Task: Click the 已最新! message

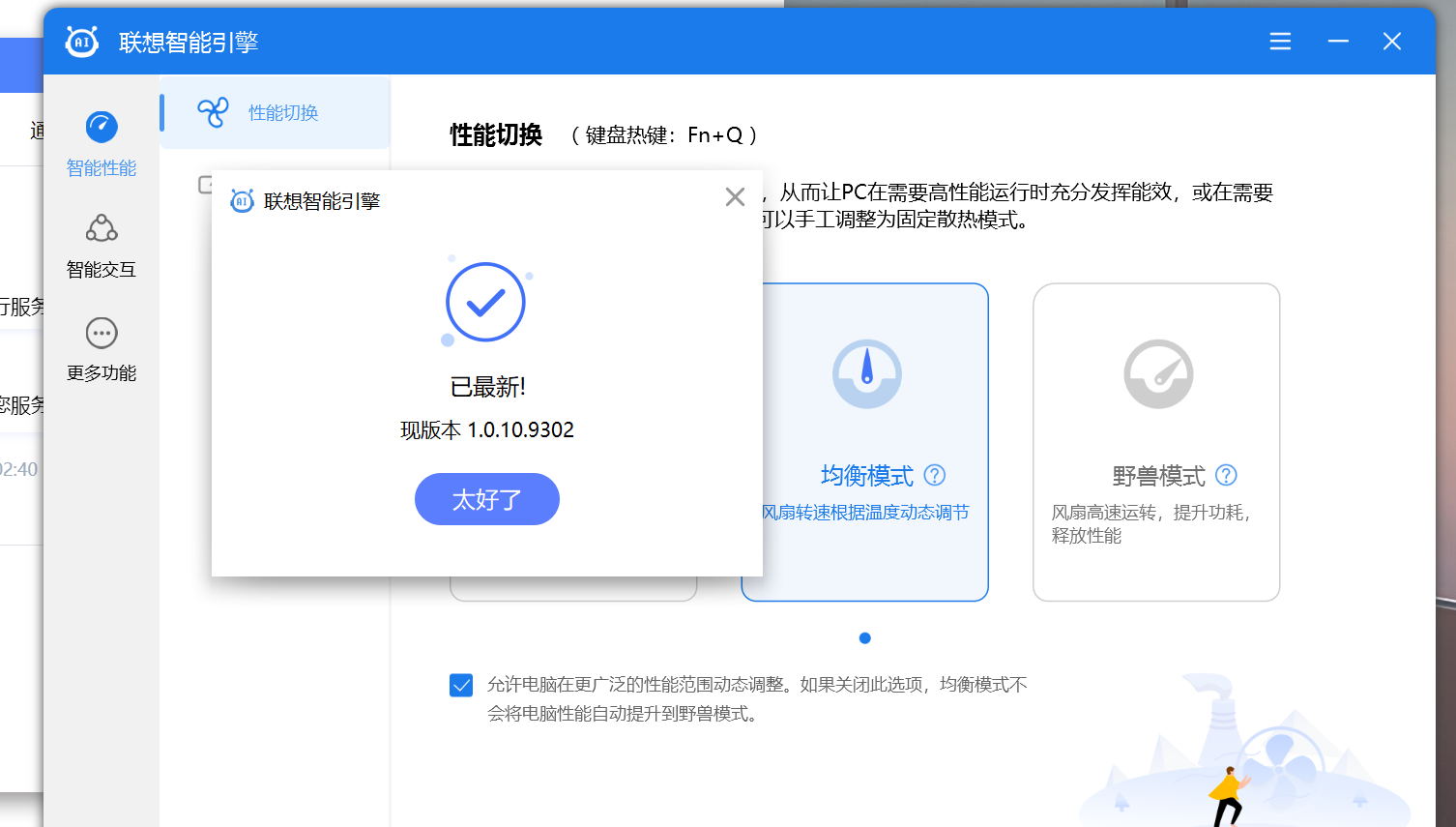Action: (487, 387)
